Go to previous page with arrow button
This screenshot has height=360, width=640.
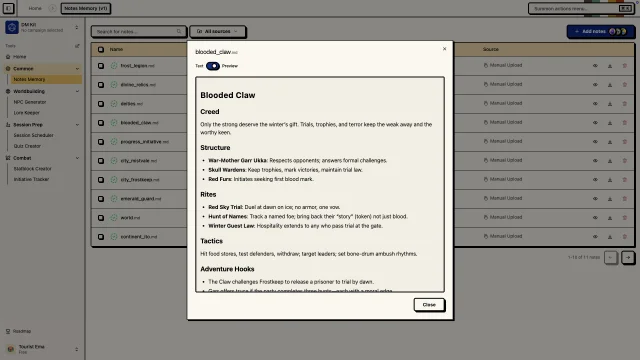point(611,257)
